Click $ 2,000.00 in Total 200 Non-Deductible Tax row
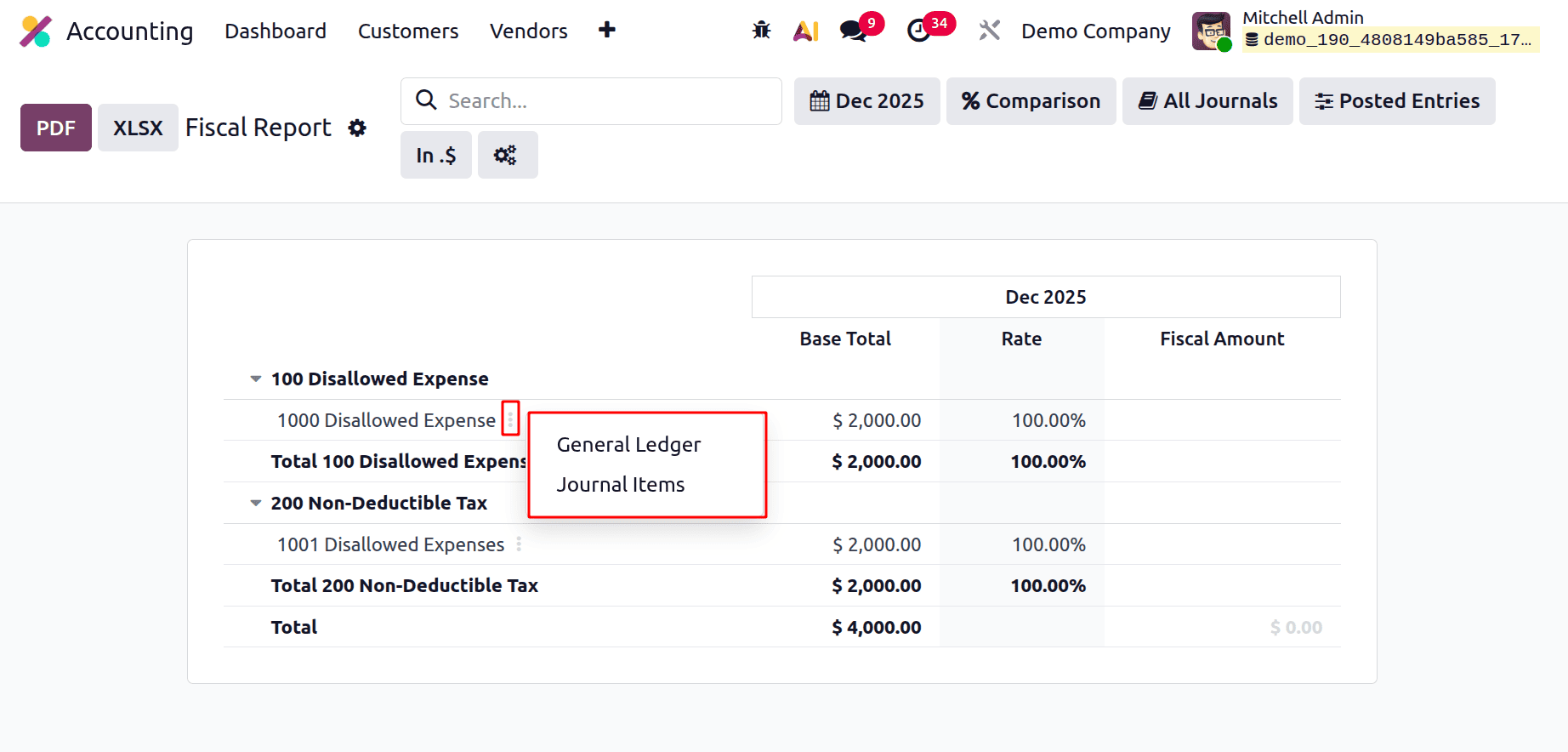The width and height of the screenshot is (1568, 752). (x=877, y=585)
